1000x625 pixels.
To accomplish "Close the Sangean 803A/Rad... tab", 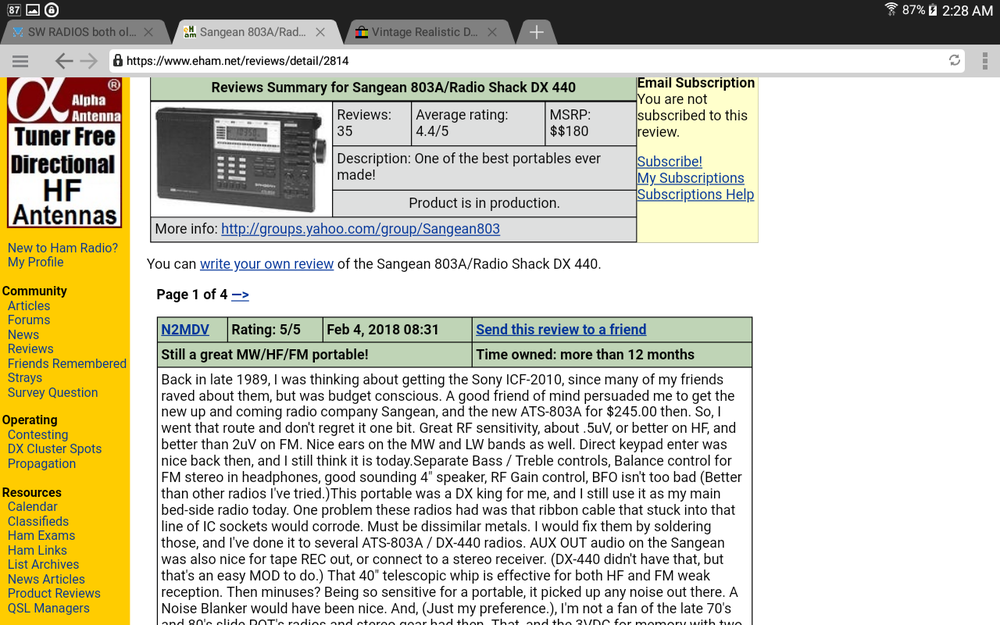I will [320, 32].
